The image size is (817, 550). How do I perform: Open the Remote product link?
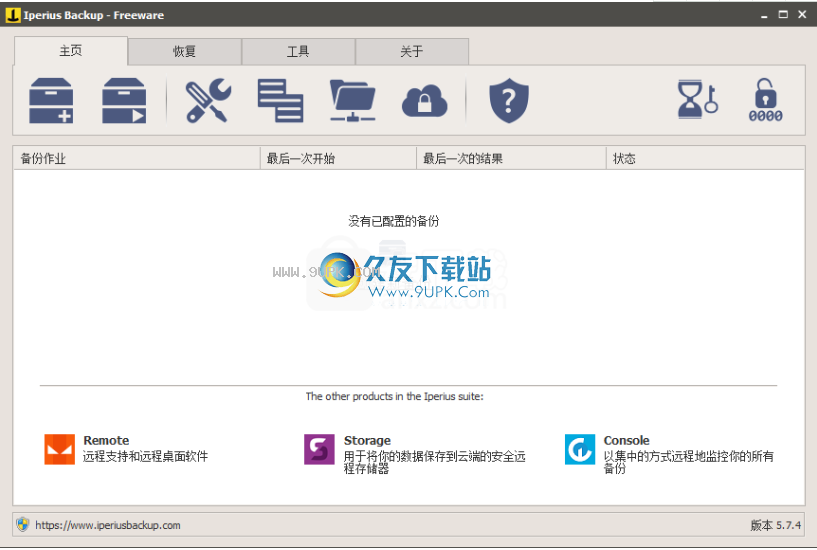pos(106,440)
